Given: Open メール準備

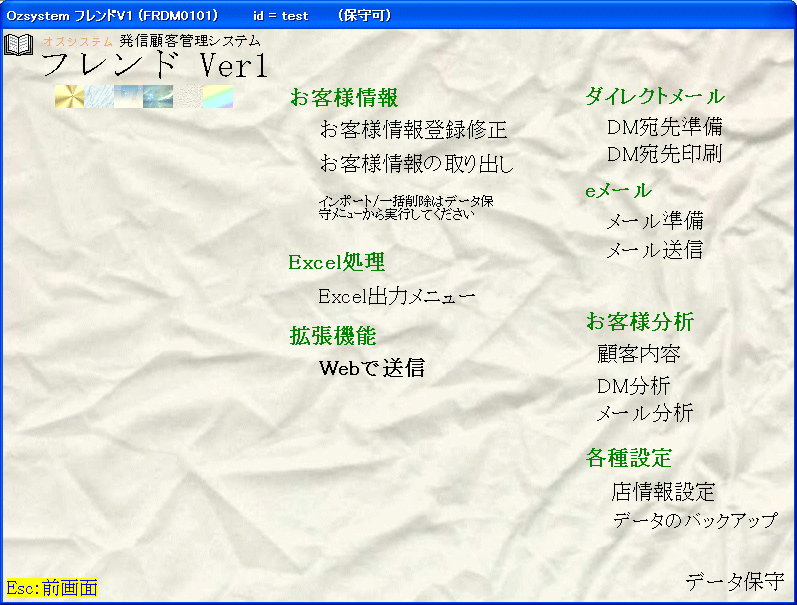Looking at the screenshot, I should (x=655, y=221).
